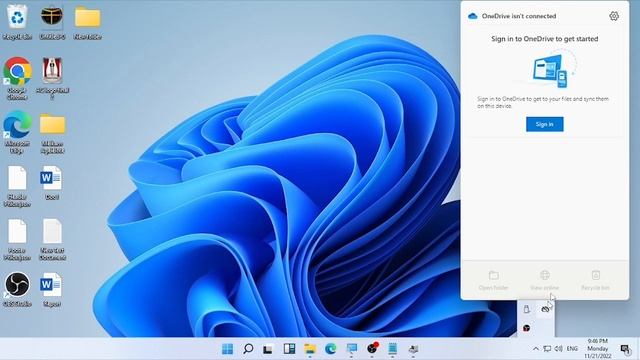Click the OneDrive not-connected tray icon
640x360 pixels.
point(545,309)
